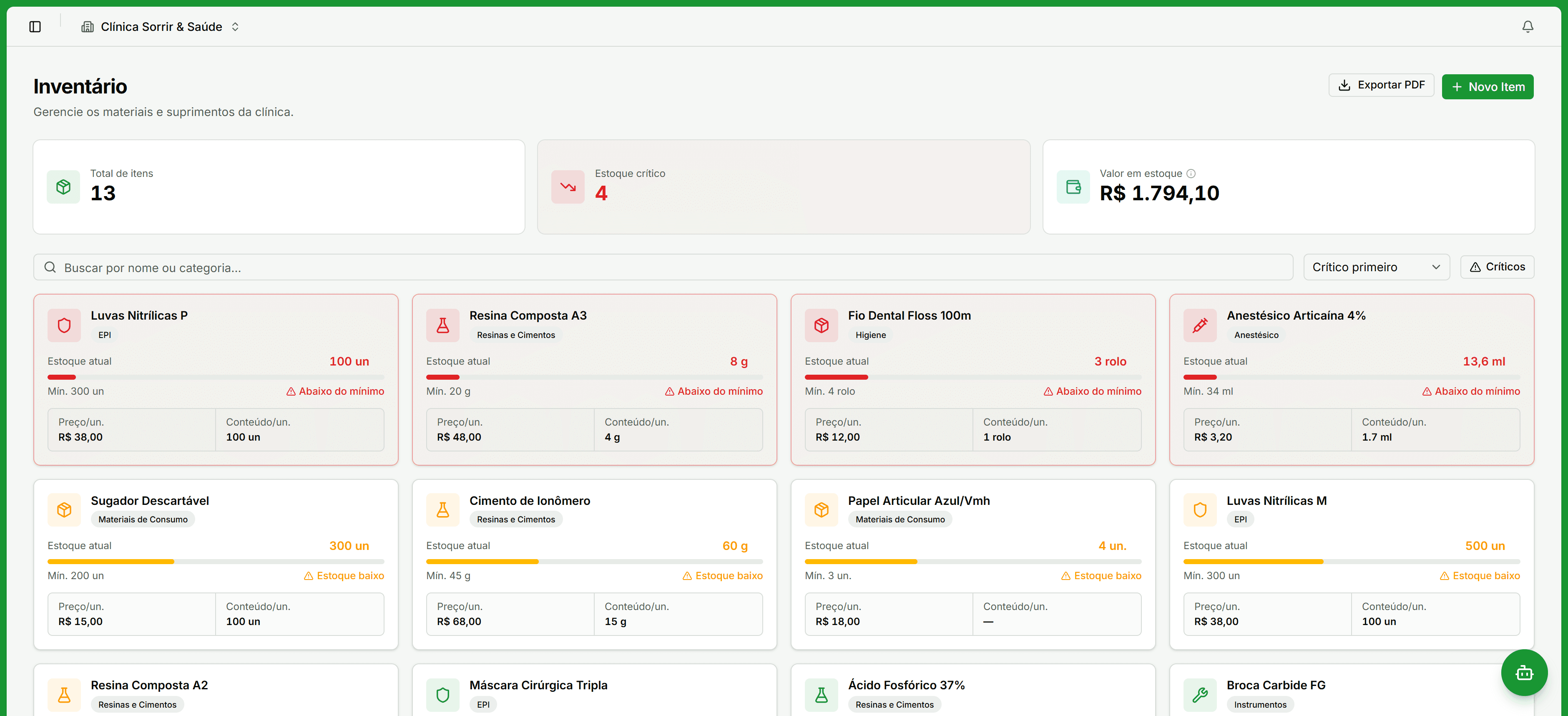Click the Ácido Fosfórico 37% flask icon

tap(821, 695)
